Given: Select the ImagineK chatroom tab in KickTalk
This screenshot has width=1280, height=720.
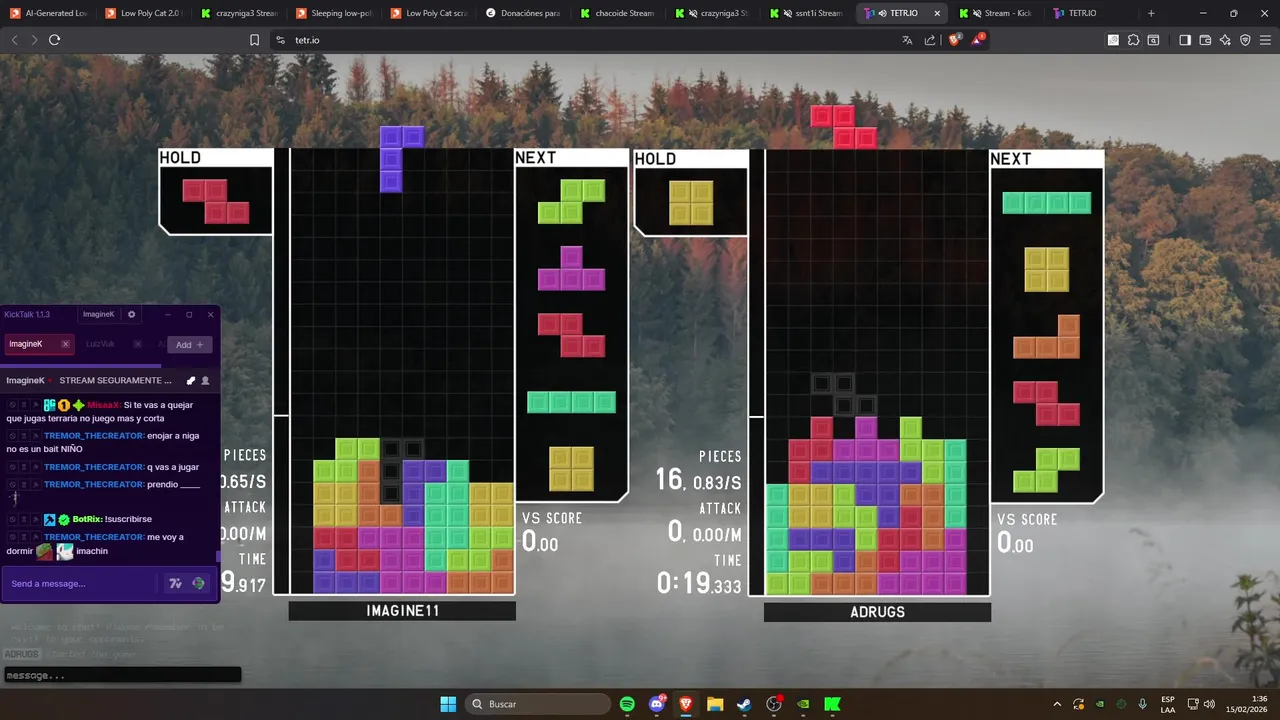Looking at the screenshot, I should 39,344.
